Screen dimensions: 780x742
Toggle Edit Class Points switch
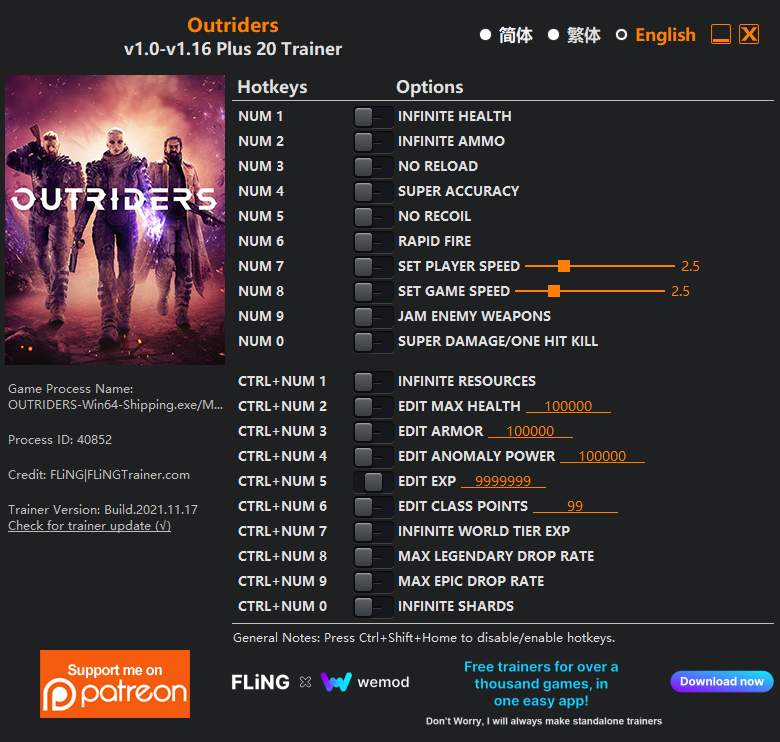pos(373,507)
